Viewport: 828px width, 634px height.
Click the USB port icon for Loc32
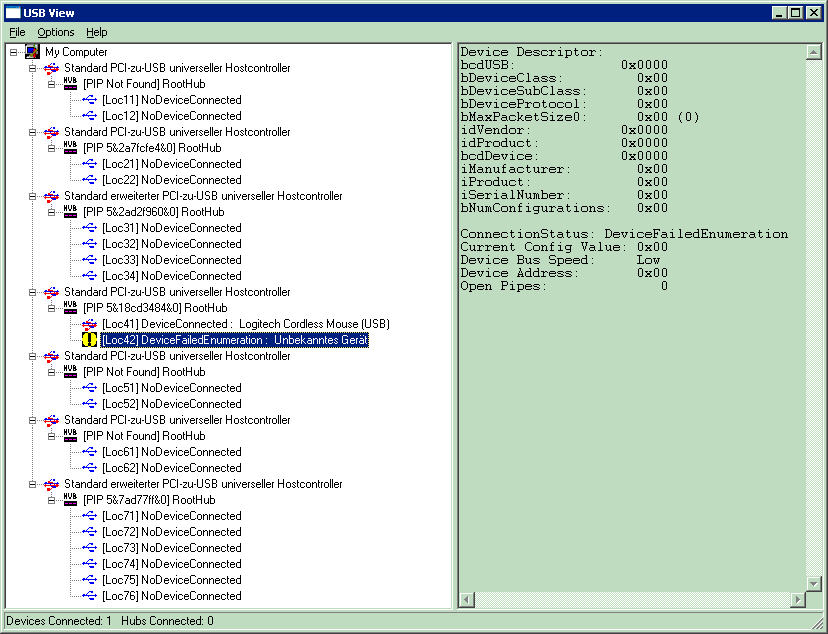[x=90, y=244]
